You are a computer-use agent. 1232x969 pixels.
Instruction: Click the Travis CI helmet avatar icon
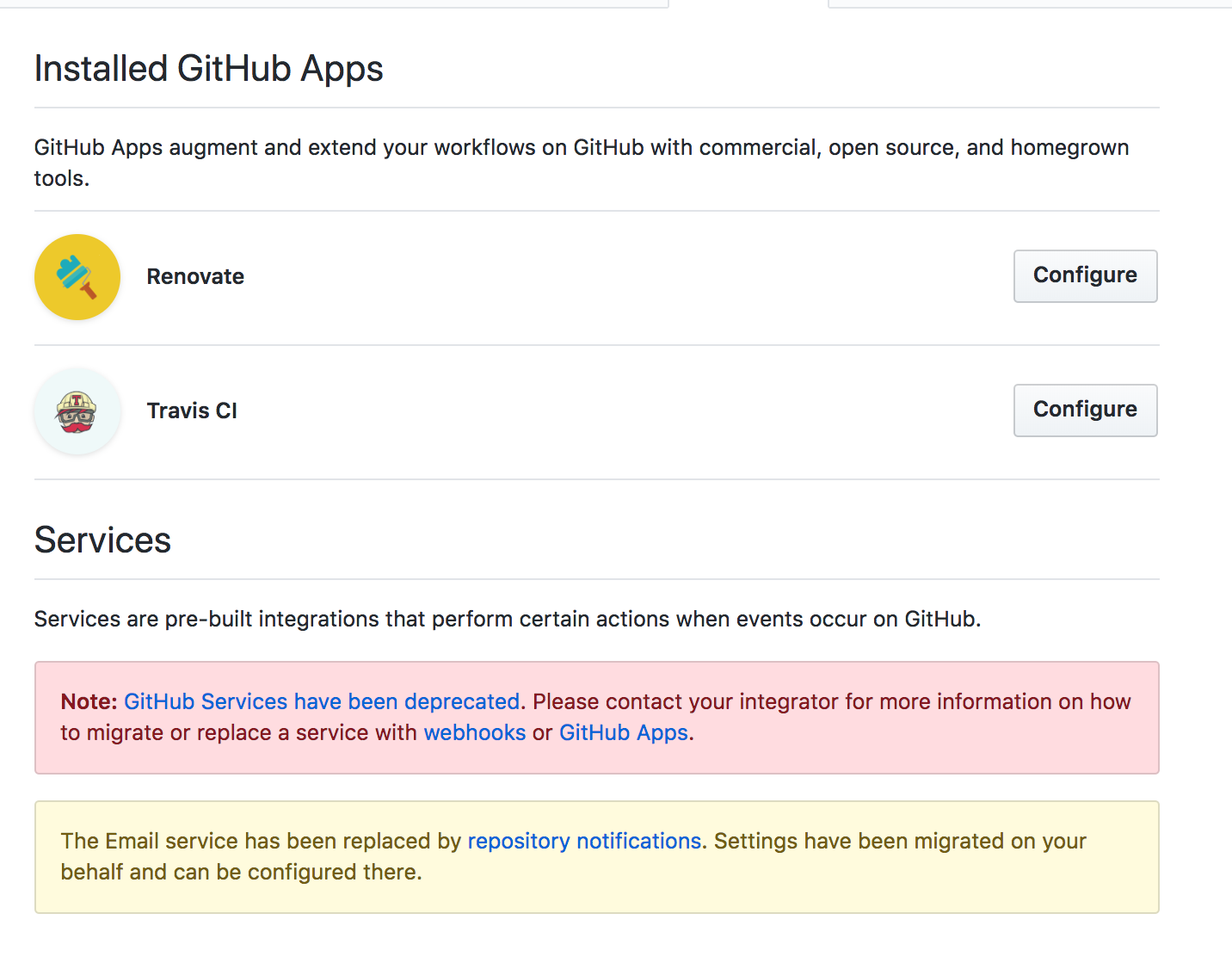77,410
